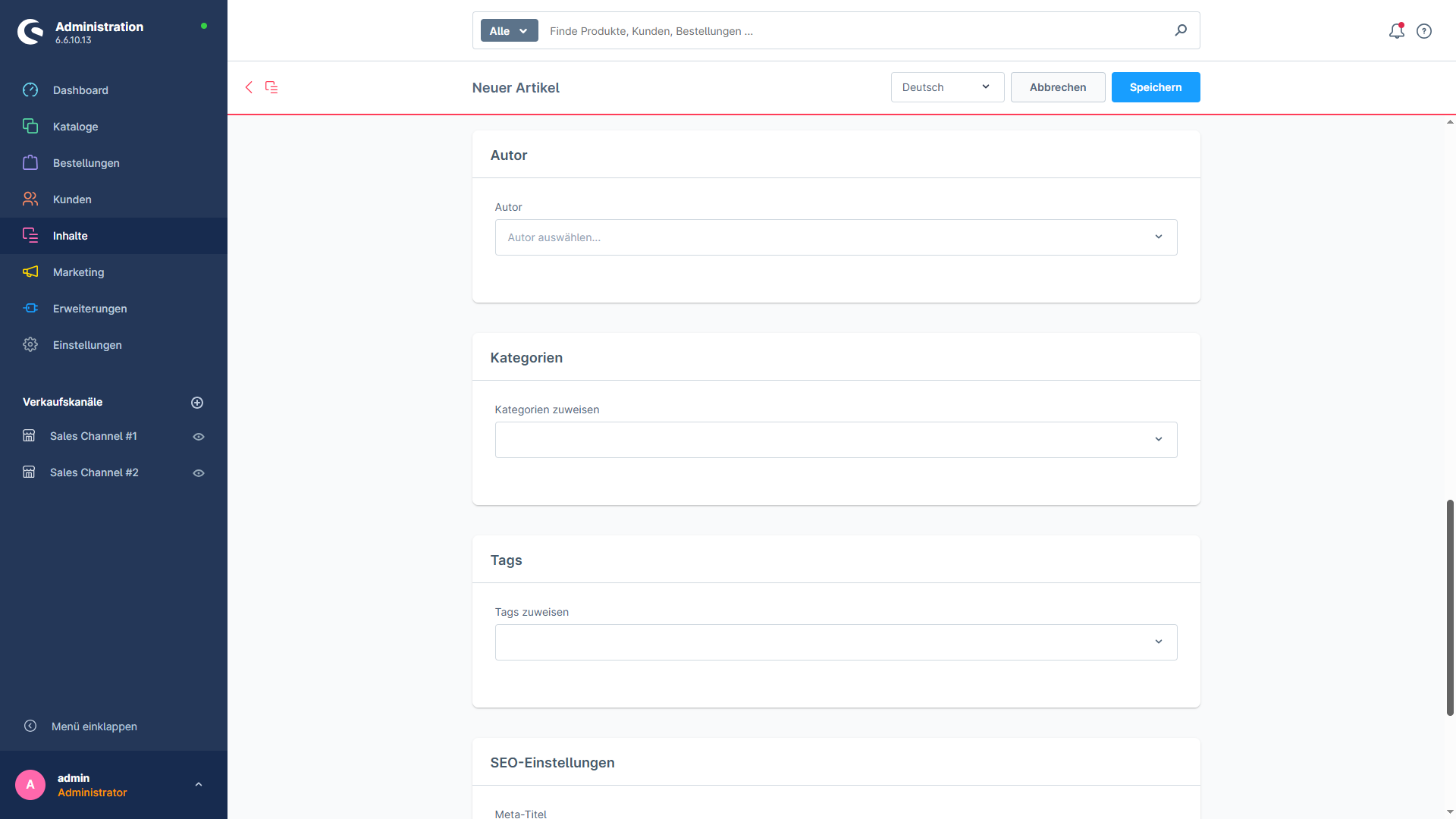
Task: Expand the admin user menu chevron
Action: pyautogui.click(x=199, y=785)
